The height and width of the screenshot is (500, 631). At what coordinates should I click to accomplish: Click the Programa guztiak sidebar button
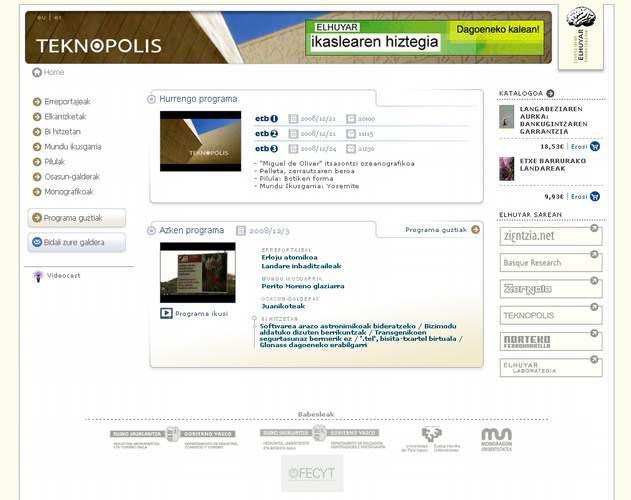coord(76,218)
